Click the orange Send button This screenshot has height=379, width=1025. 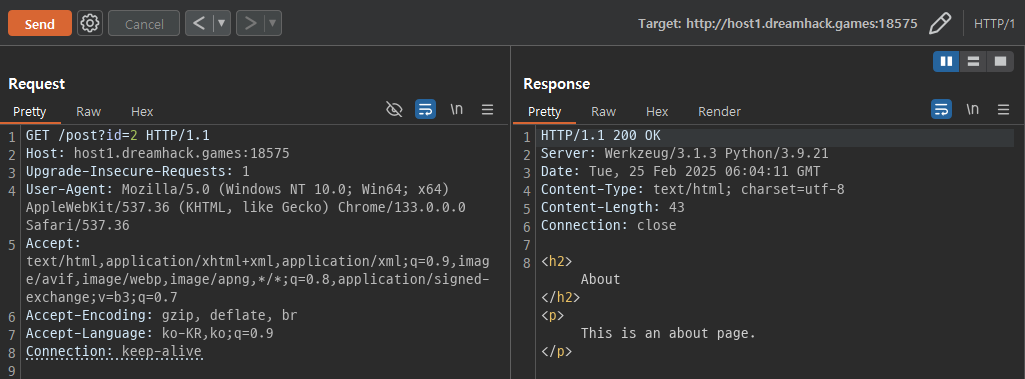pyautogui.click(x=40, y=24)
